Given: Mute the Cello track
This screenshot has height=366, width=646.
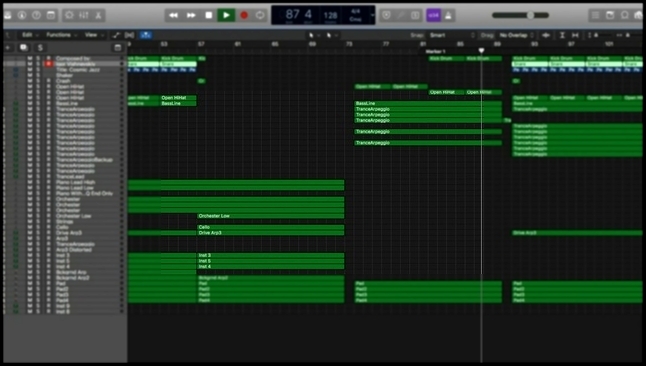Looking at the screenshot, I should [x=30, y=227].
